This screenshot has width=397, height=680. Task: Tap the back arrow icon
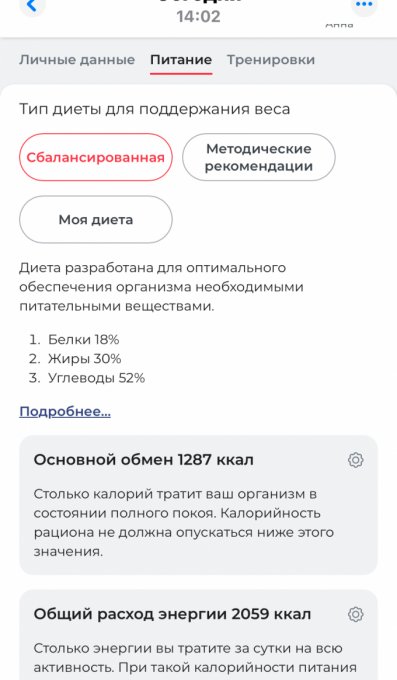(32, 5)
